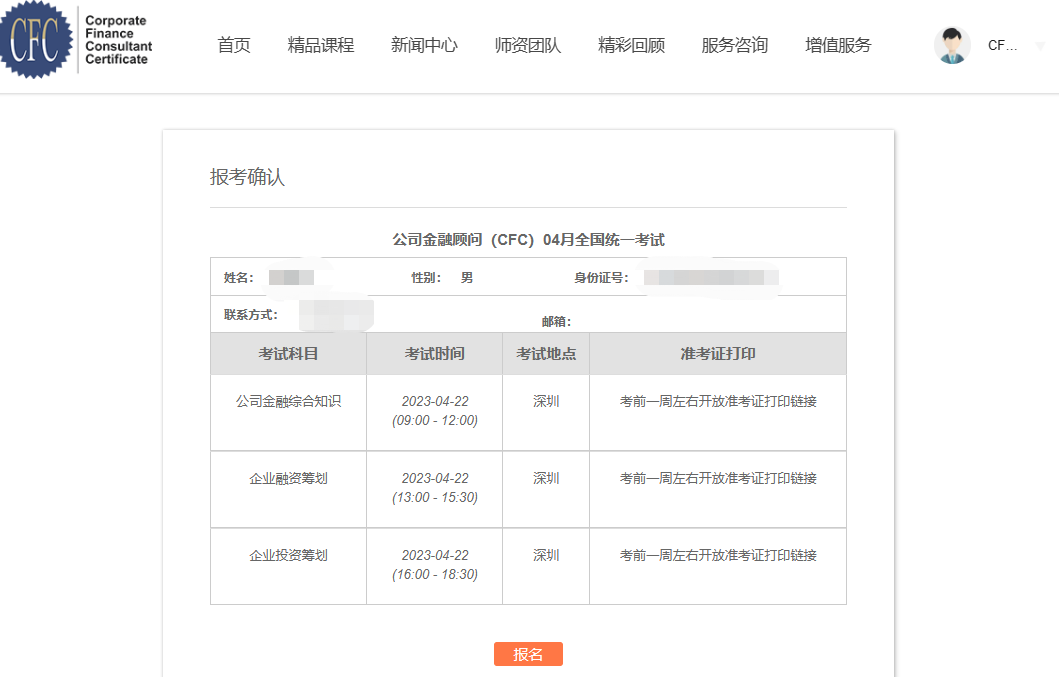Click the 准考证打印 column header

[x=718, y=353]
